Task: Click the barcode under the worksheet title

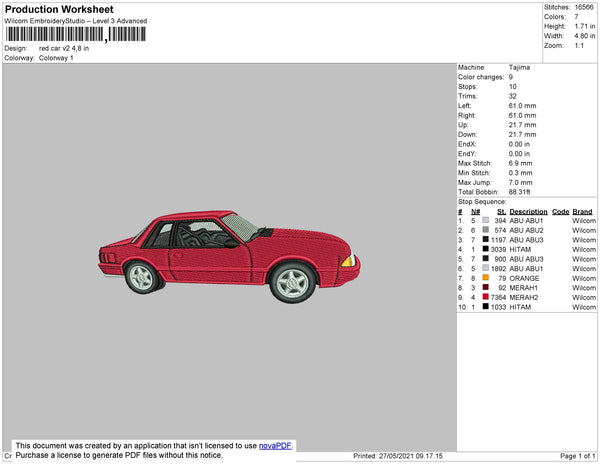Action: (x=75, y=34)
